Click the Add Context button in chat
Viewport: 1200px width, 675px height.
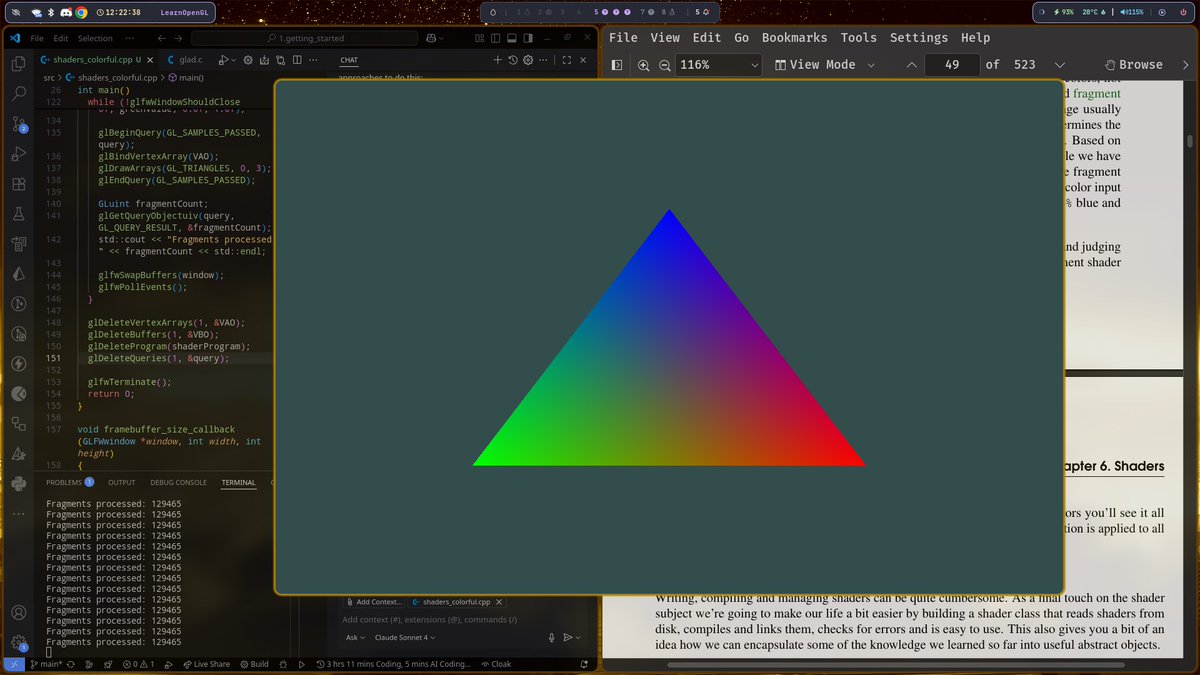pos(375,602)
